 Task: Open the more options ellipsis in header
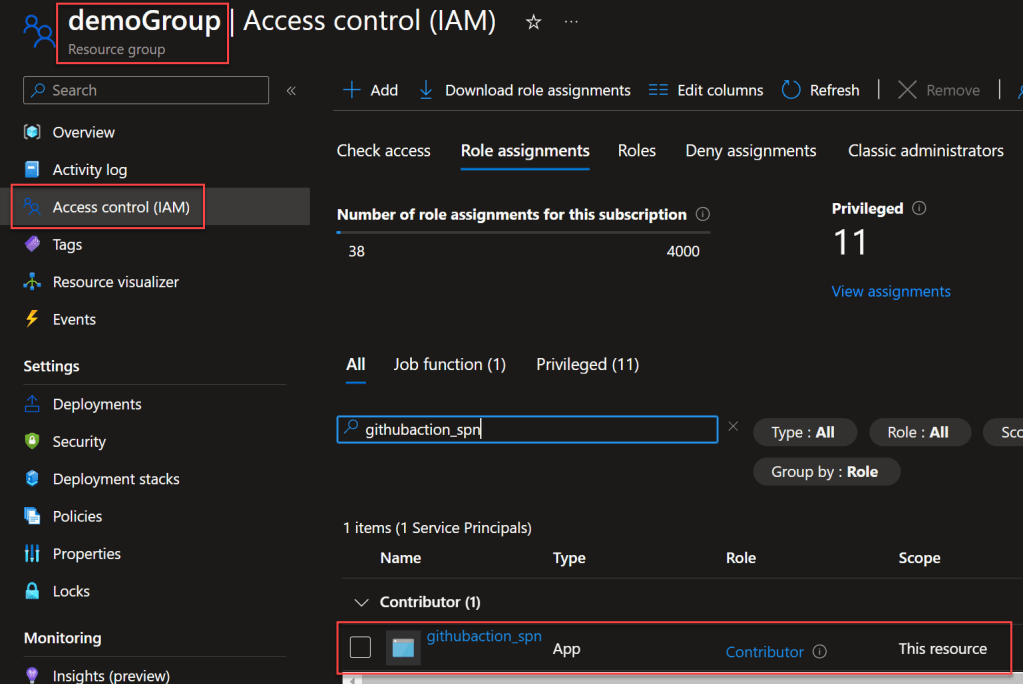pyautogui.click(x=571, y=22)
